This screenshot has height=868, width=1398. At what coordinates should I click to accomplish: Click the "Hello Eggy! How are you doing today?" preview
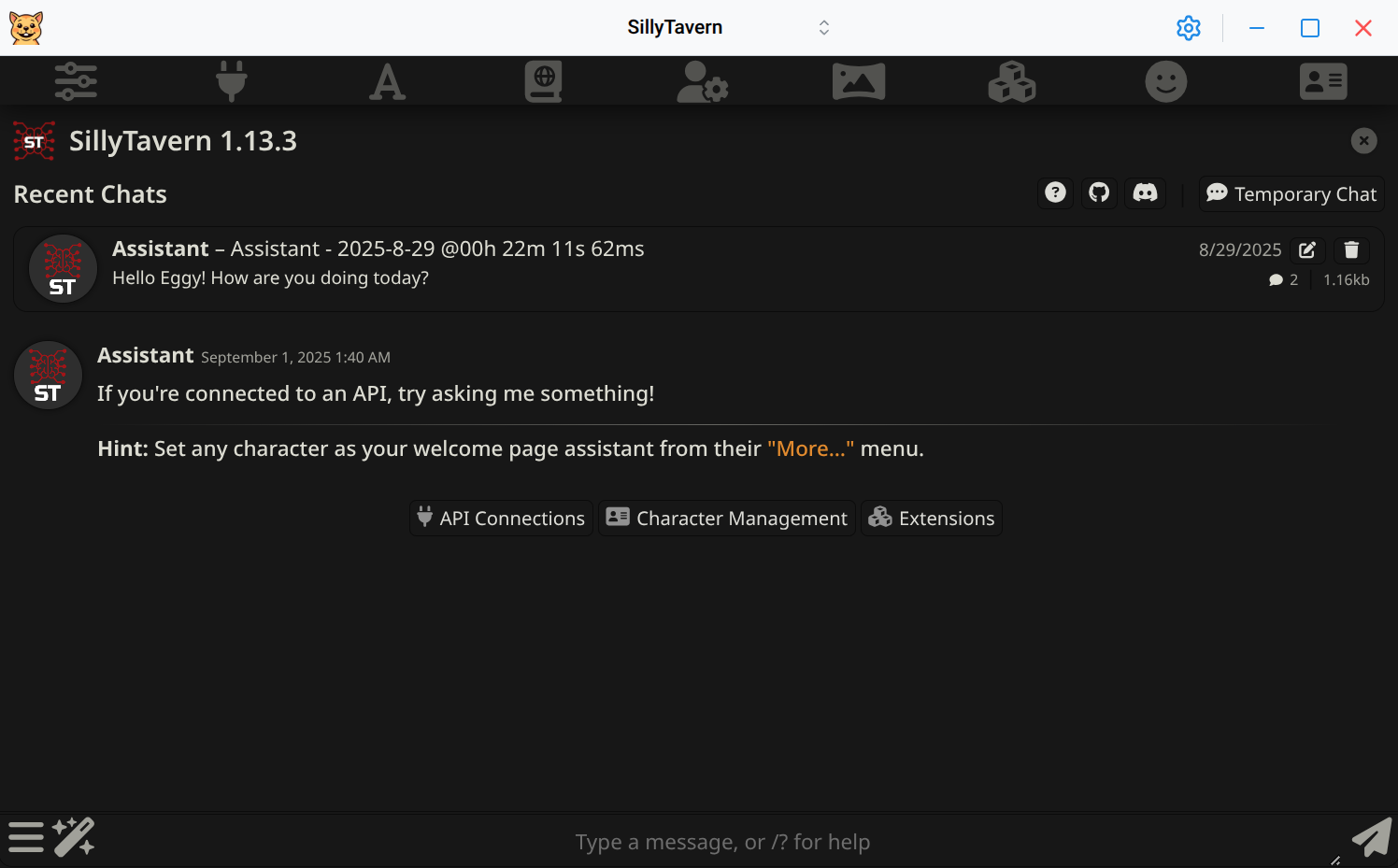click(270, 277)
